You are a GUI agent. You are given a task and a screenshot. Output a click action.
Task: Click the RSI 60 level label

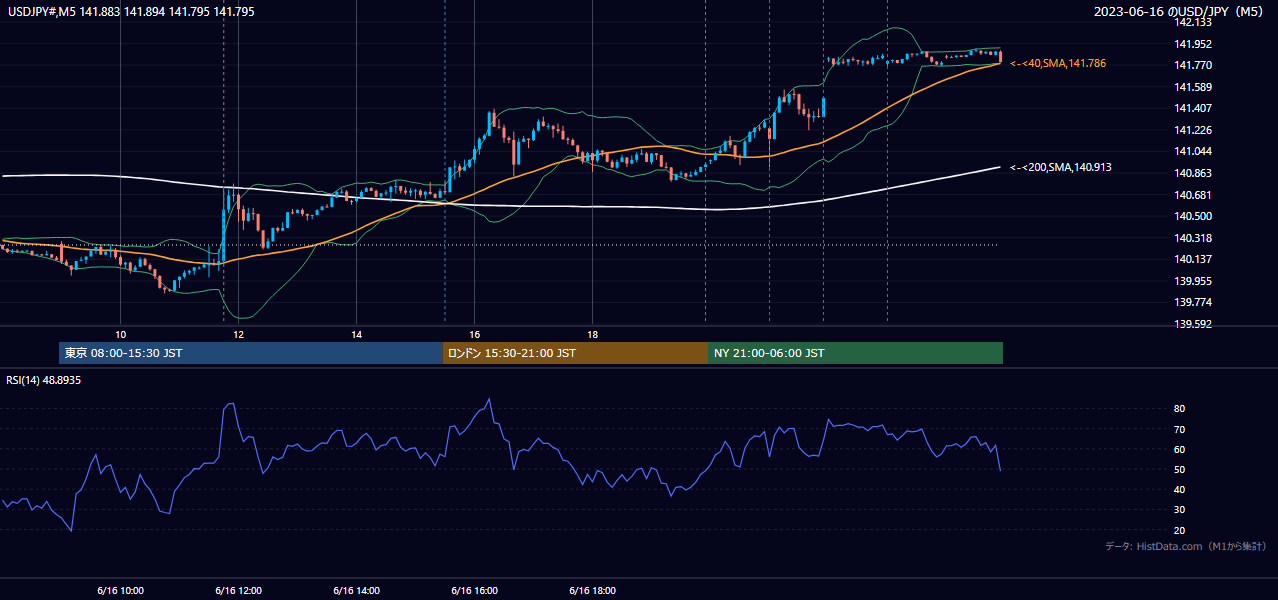pyautogui.click(x=1179, y=450)
